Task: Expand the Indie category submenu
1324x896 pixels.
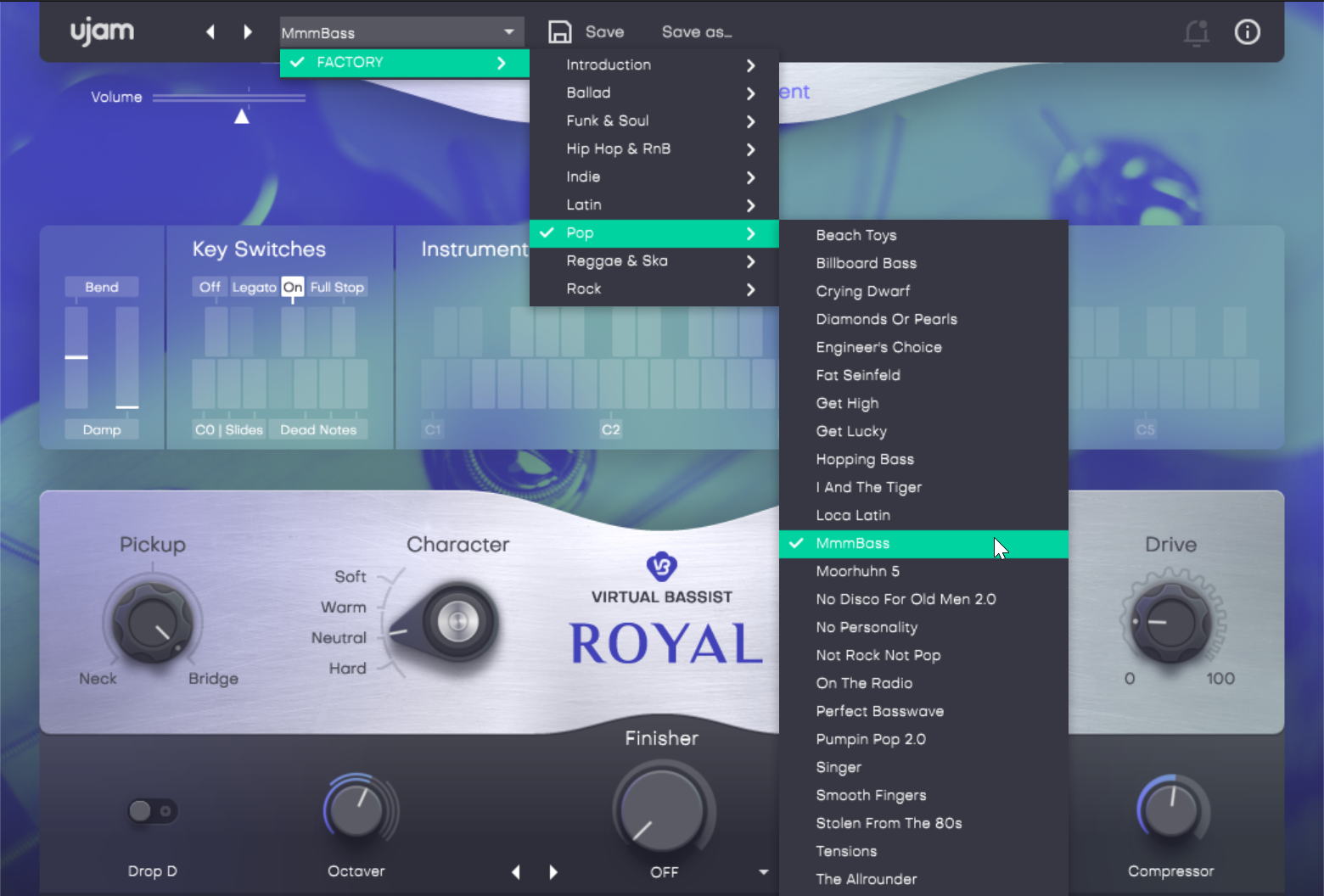Action: (x=654, y=177)
